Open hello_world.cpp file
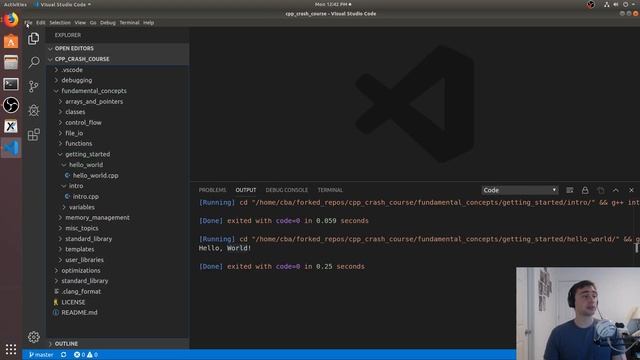The width and height of the screenshot is (640, 360). 118,176
